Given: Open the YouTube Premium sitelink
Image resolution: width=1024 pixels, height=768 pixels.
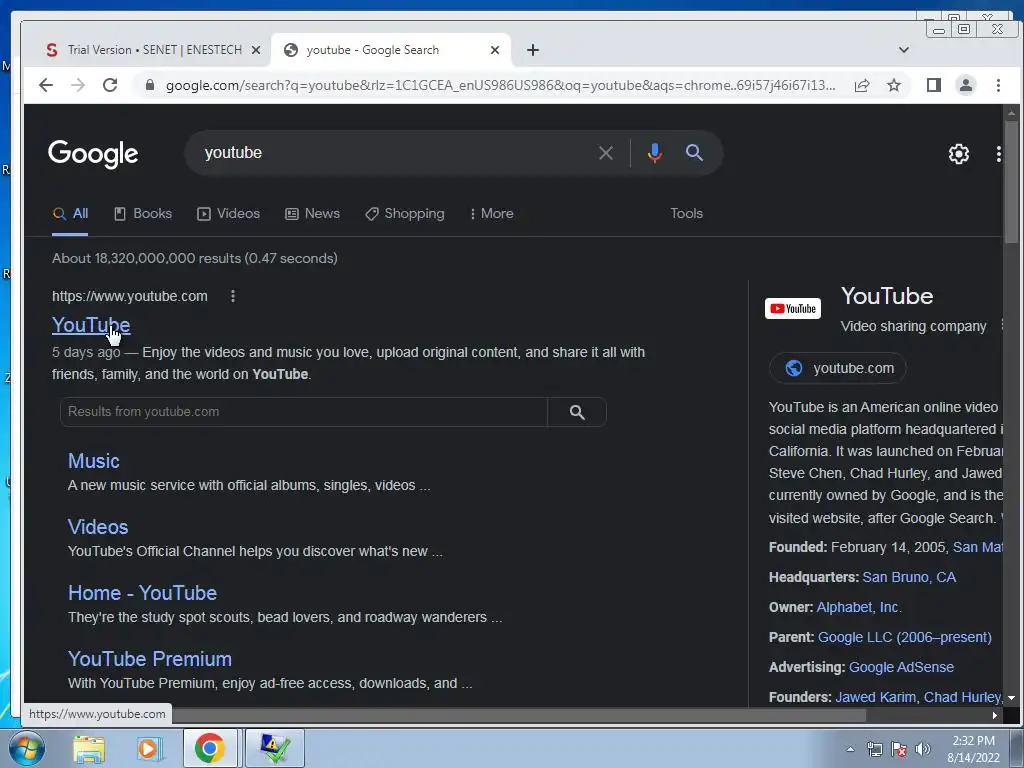Looking at the screenshot, I should 150,659.
